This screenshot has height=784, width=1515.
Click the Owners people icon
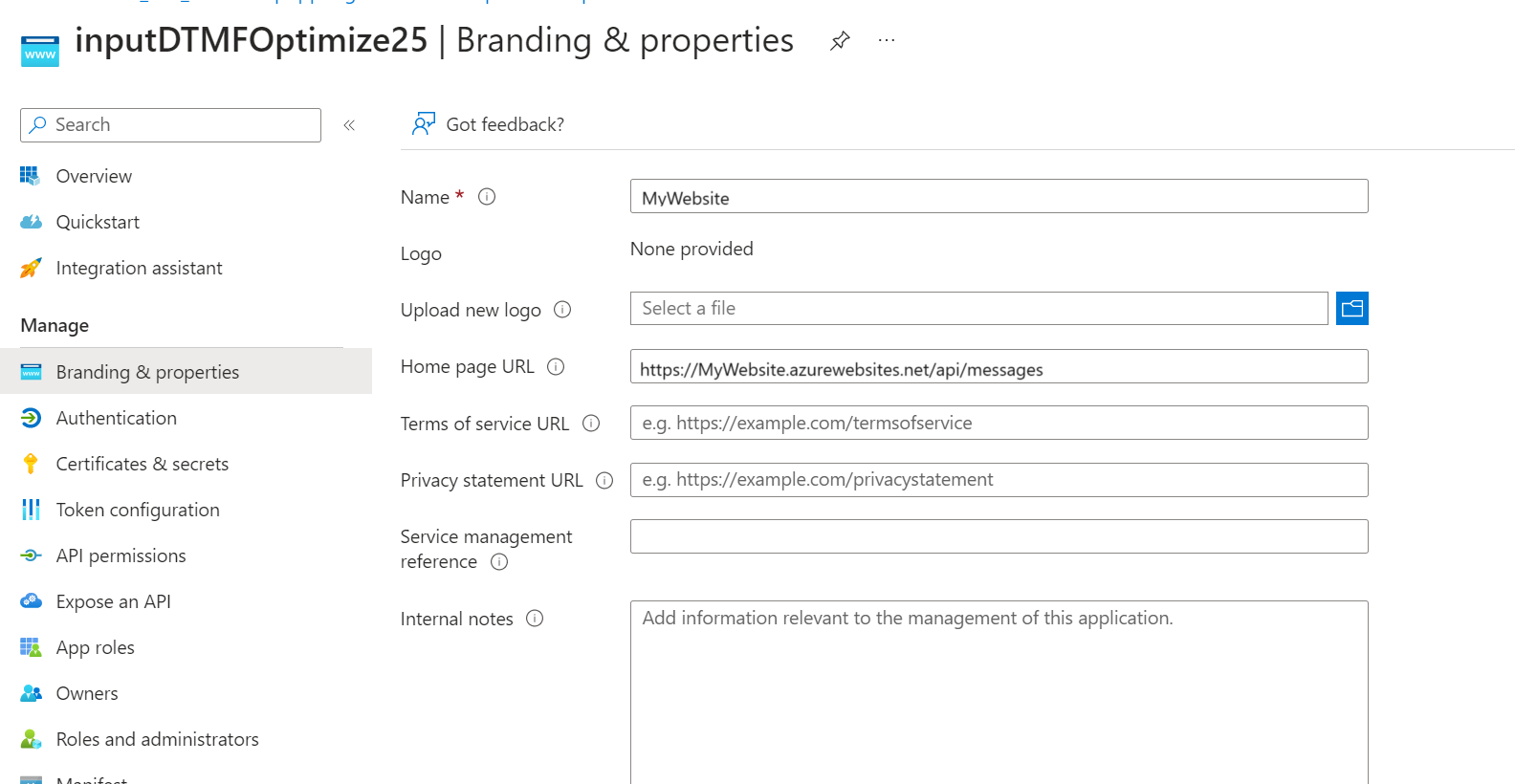[31, 693]
